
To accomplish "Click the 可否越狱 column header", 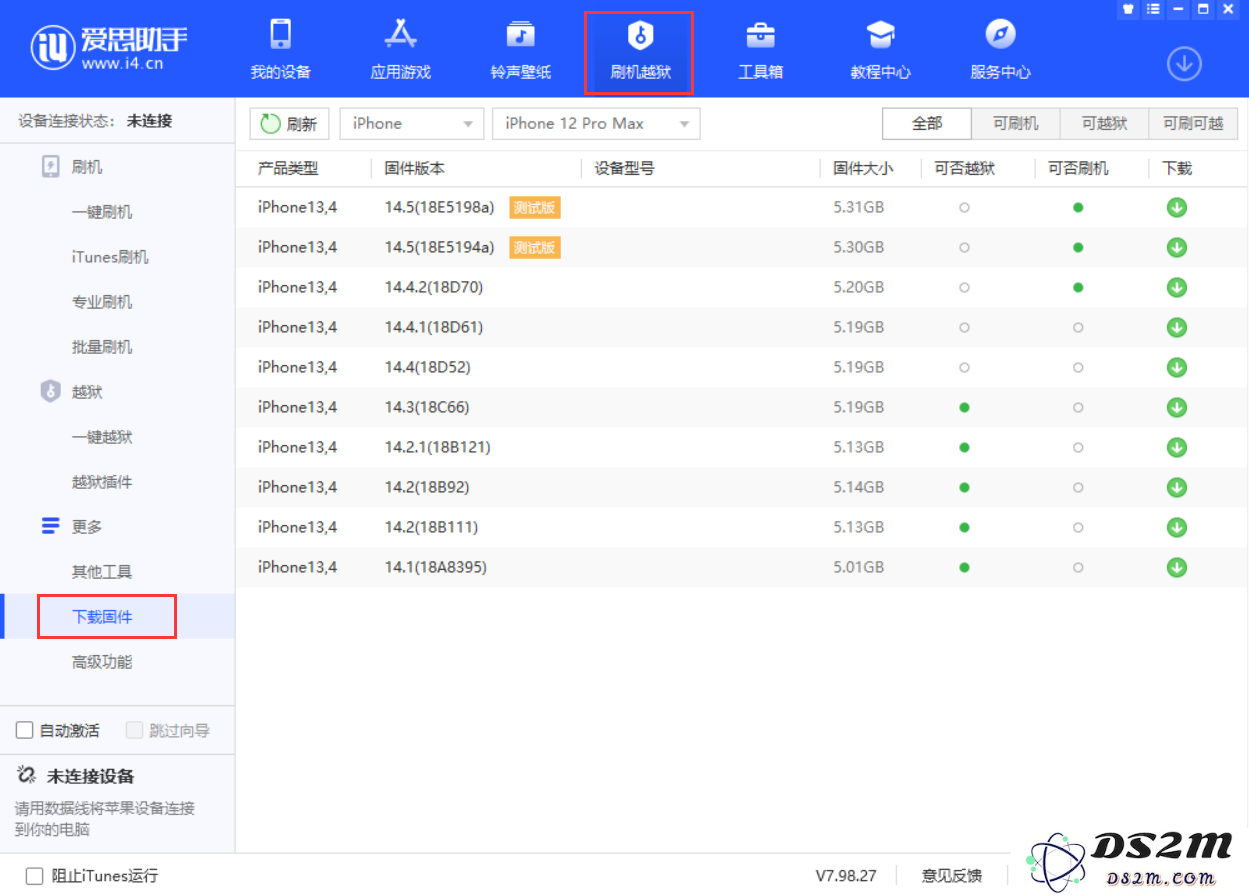I will point(965,168).
